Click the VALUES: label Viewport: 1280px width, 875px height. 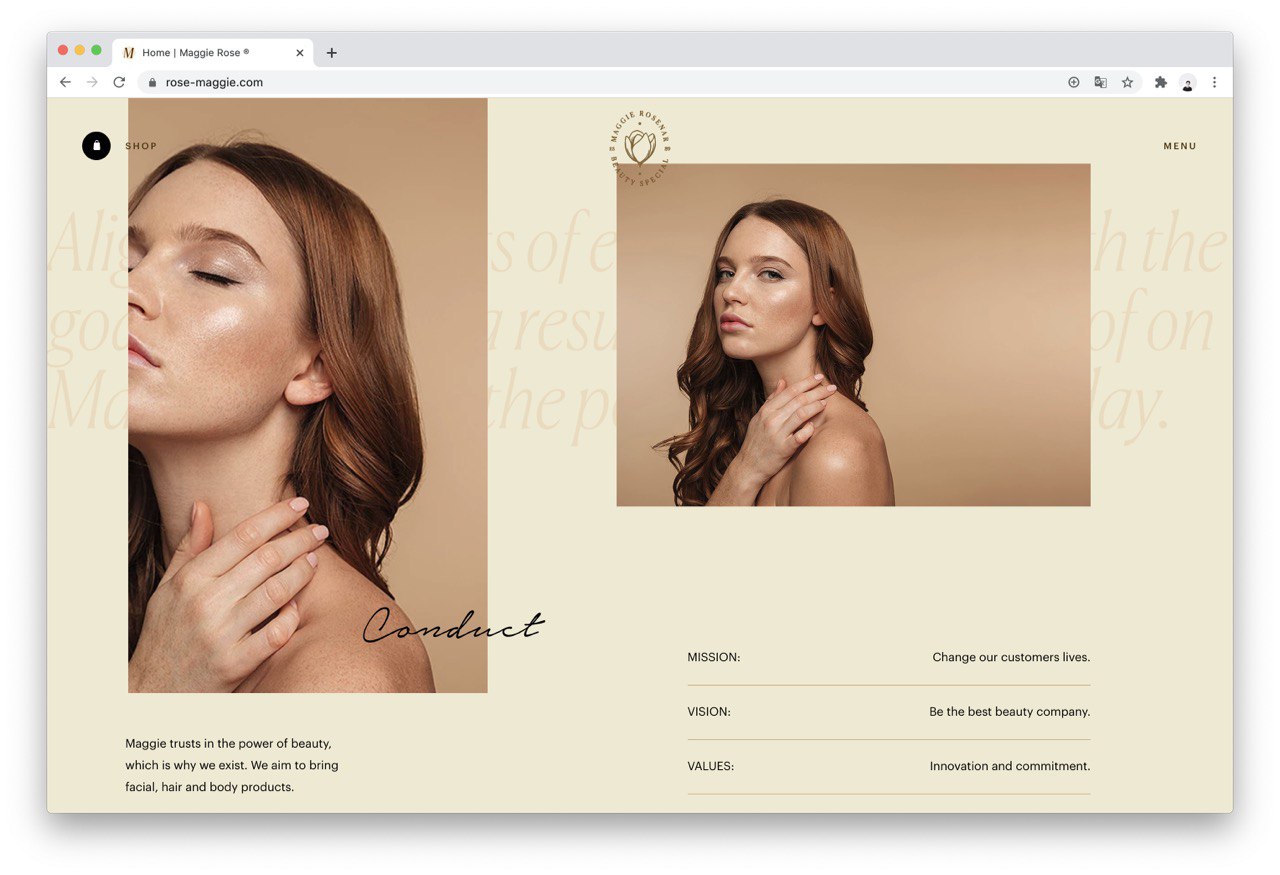pos(711,766)
